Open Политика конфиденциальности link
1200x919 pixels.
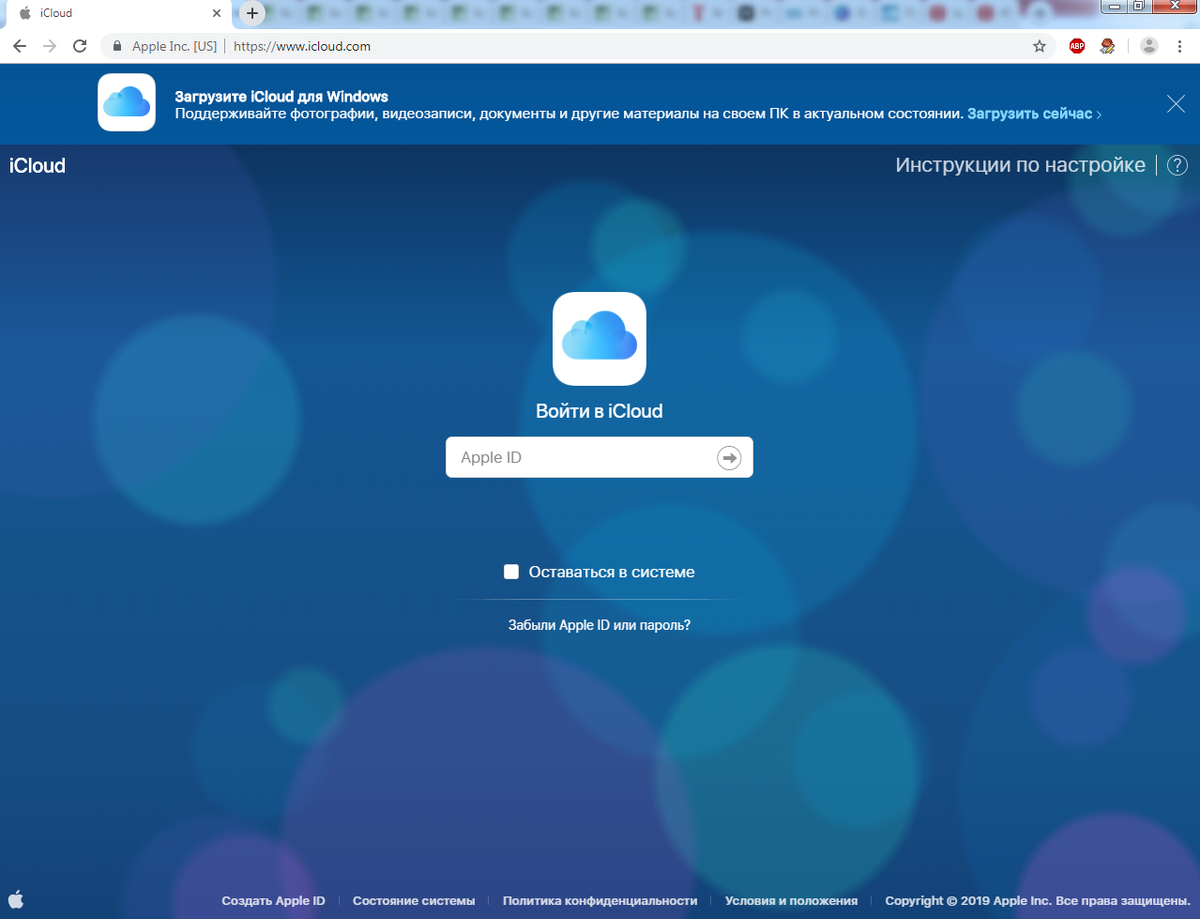coord(600,901)
